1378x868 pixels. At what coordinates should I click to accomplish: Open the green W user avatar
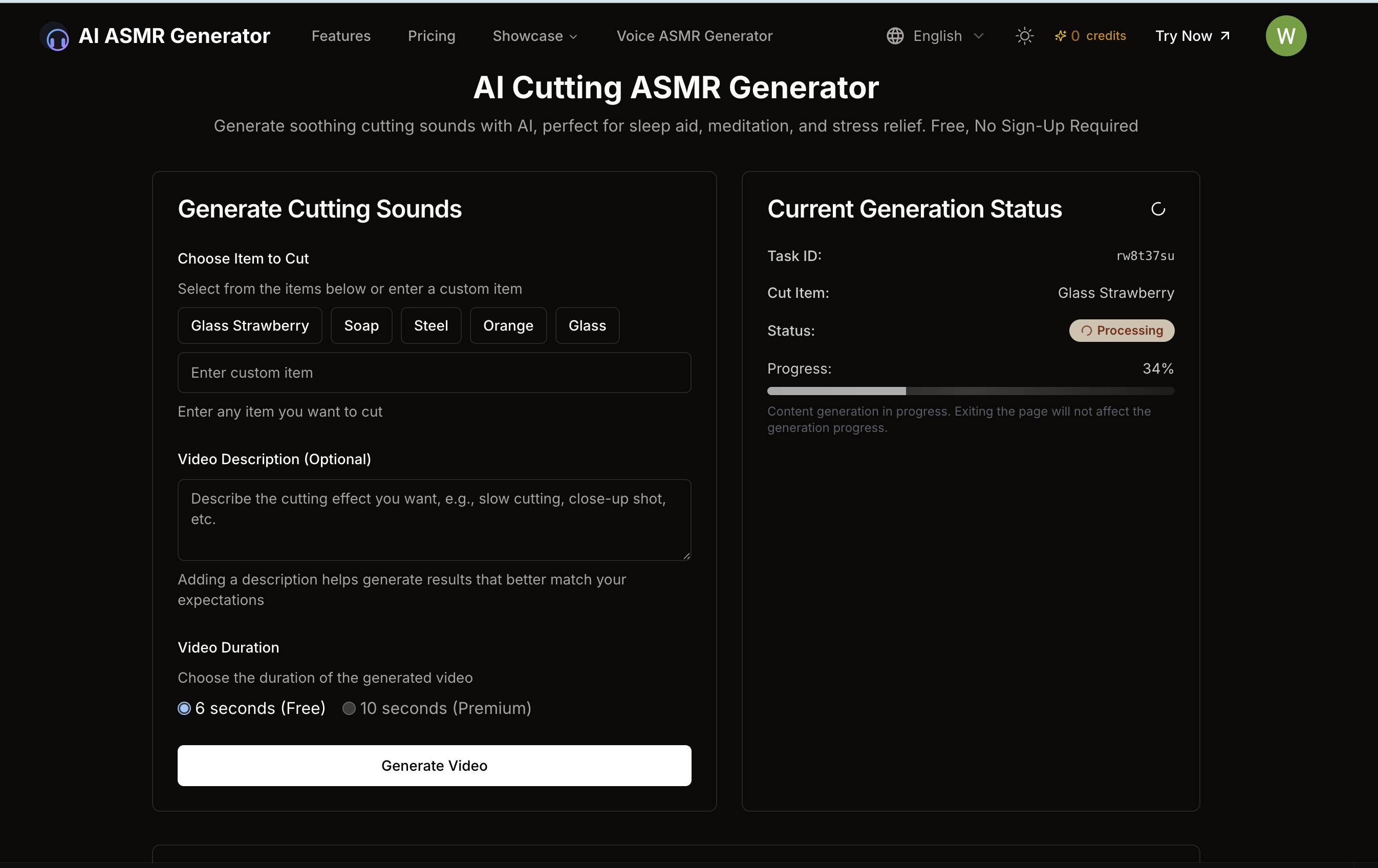pyautogui.click(x=1285, y=36)
